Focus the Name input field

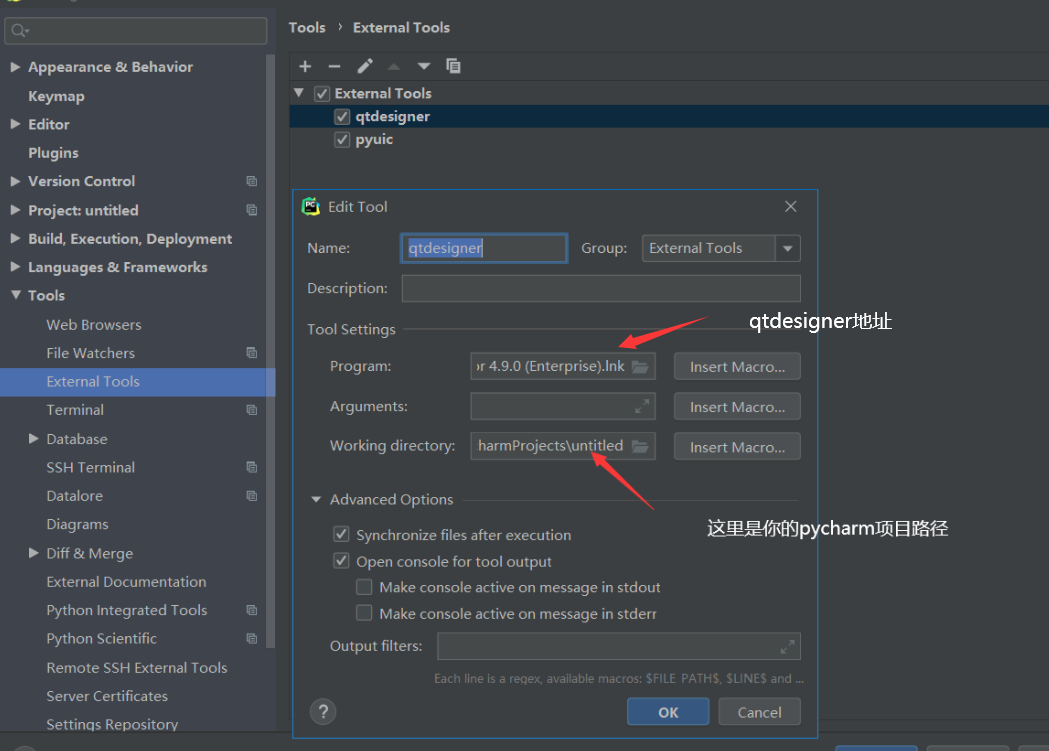pyautogui.click(x=484, y=248)
